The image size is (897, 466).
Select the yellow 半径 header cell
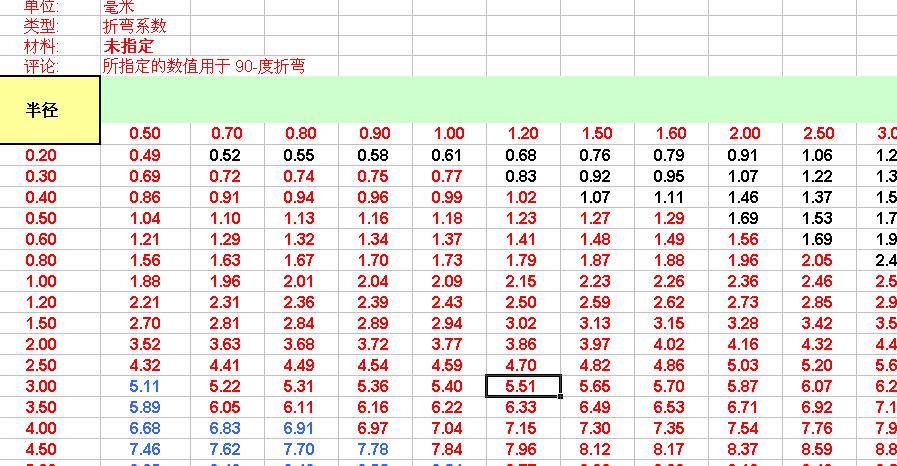50,110
